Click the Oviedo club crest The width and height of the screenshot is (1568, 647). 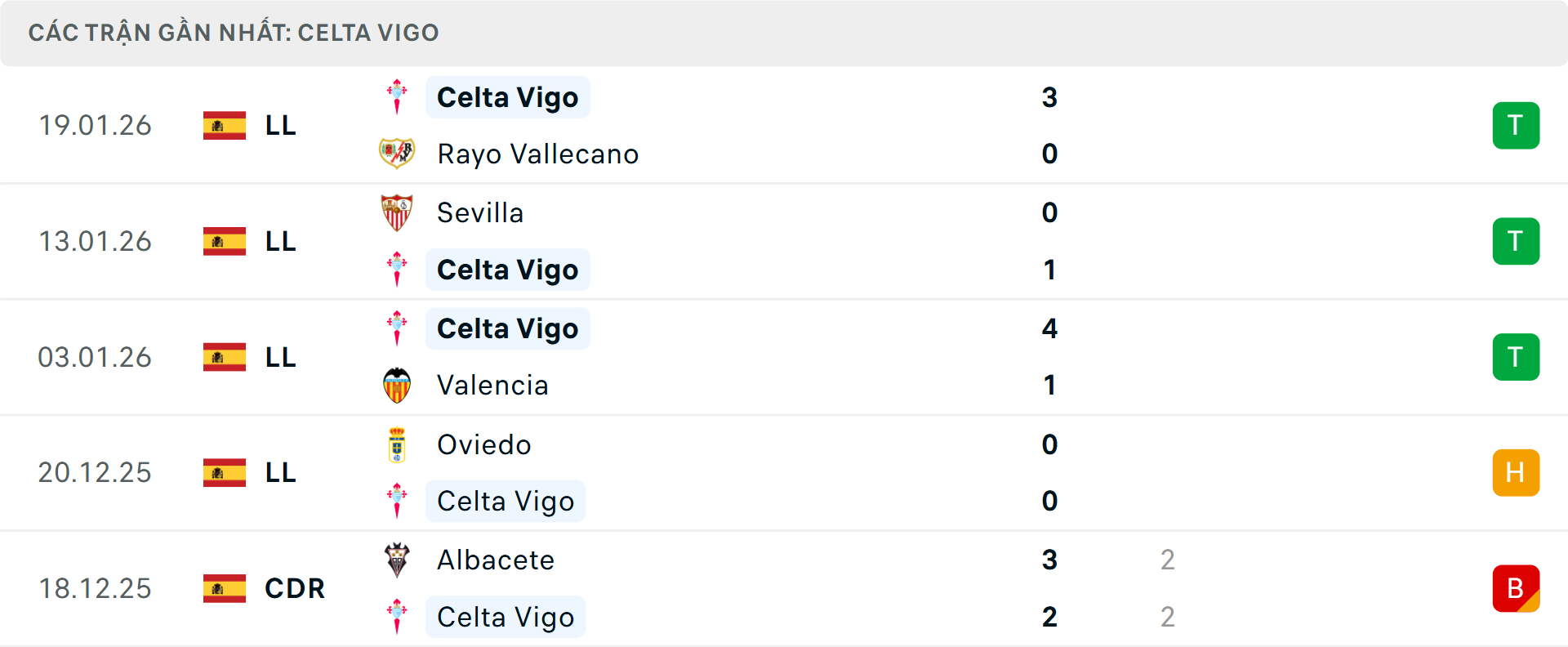pyautogui.click(x=398, y=444)
